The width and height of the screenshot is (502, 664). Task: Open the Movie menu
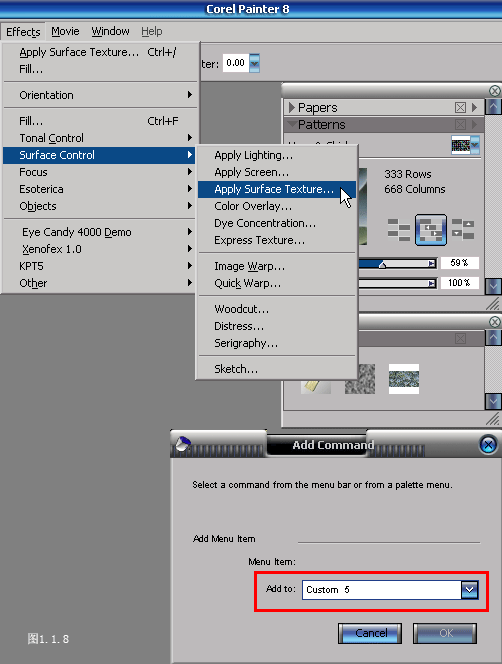pos(65,31)
